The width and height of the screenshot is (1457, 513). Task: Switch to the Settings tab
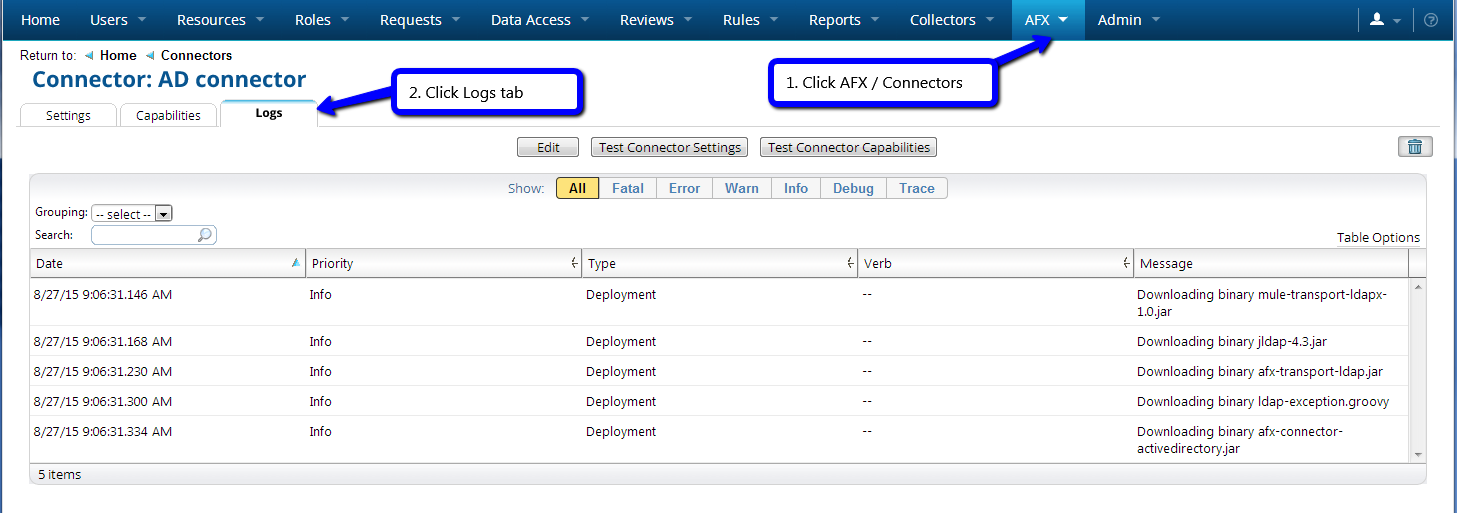tap(68, 116)
